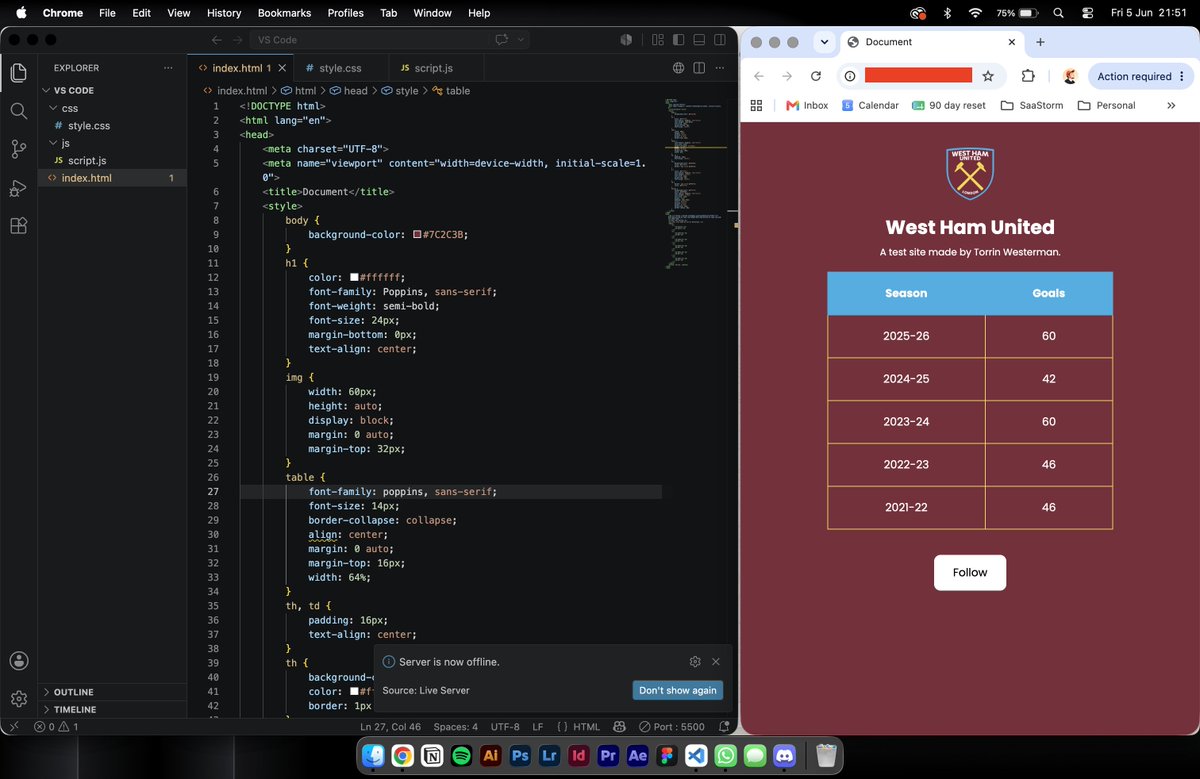Open Chrome Extensions puzzle icon
The width and height of the screenshot is (1200, 779).
point(1028,76)
